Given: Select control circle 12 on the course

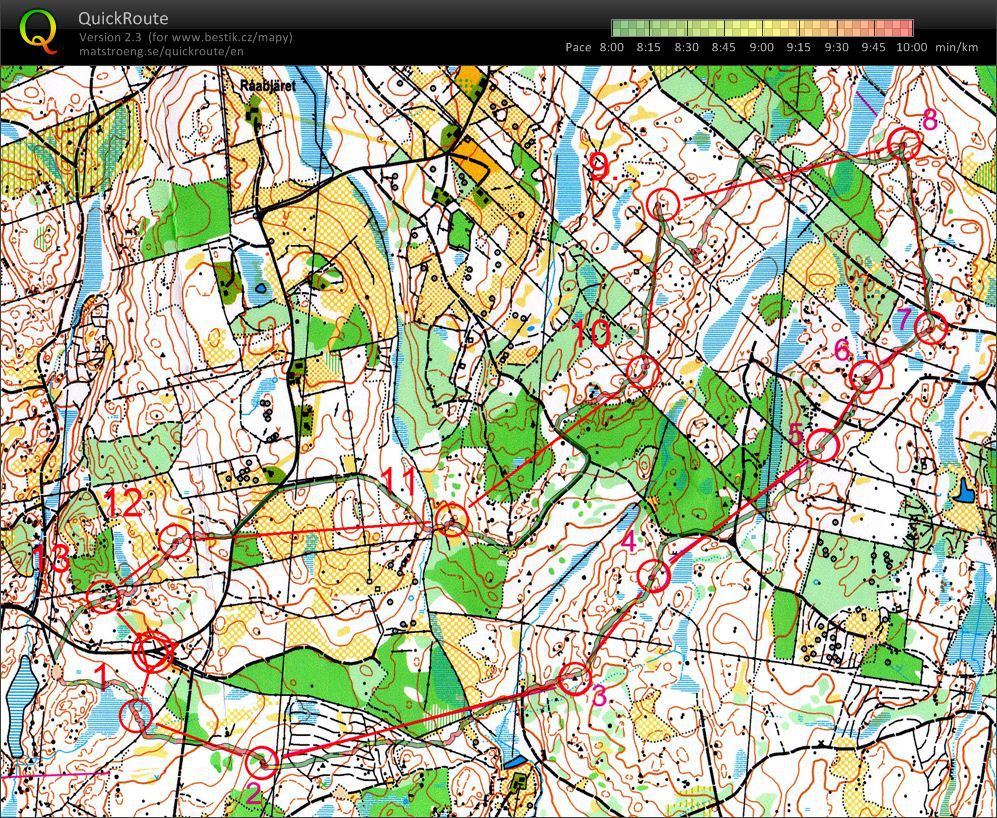Looking at the screenshot, I should pos(175,541).
